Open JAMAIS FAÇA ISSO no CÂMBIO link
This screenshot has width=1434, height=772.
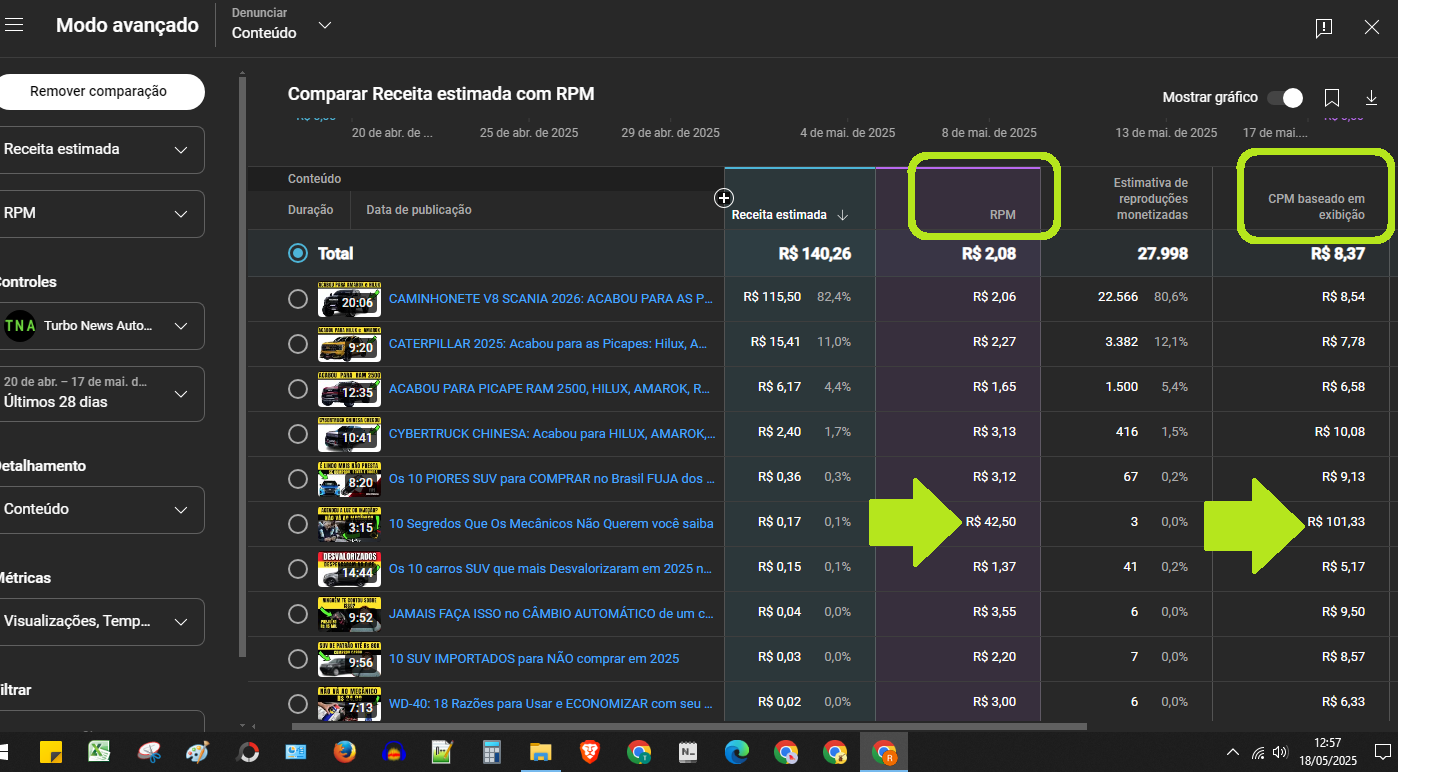pyautogui.click(x=551, y=613)
